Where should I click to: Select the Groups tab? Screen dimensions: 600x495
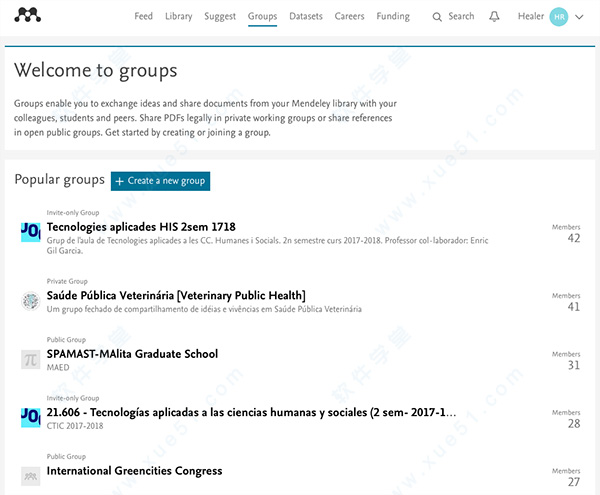[x=262, y=16]
